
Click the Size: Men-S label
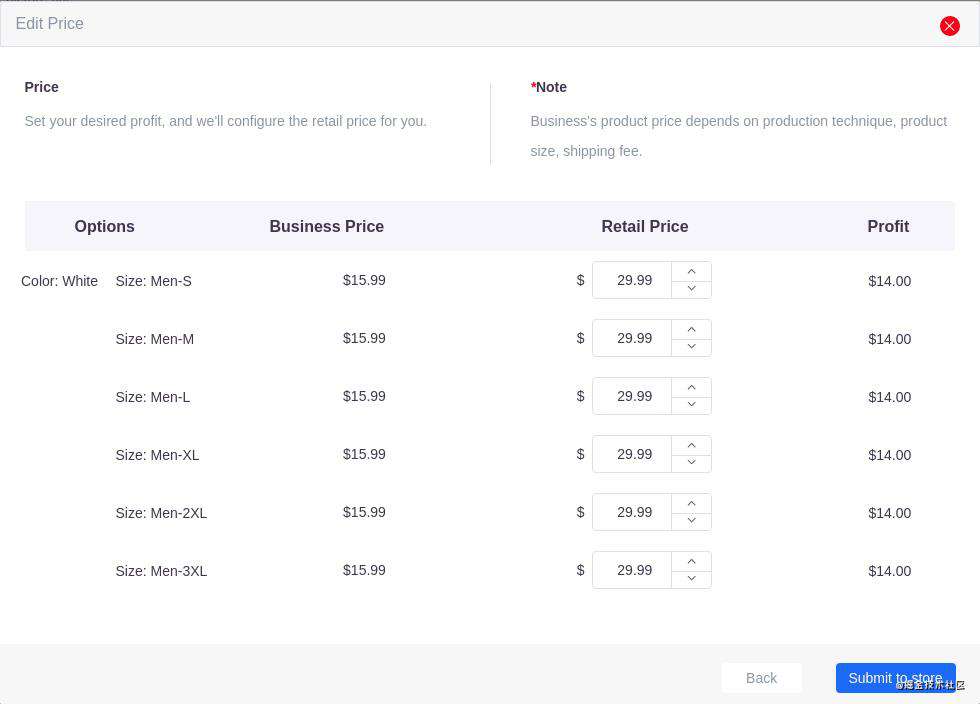click(154, 281)
